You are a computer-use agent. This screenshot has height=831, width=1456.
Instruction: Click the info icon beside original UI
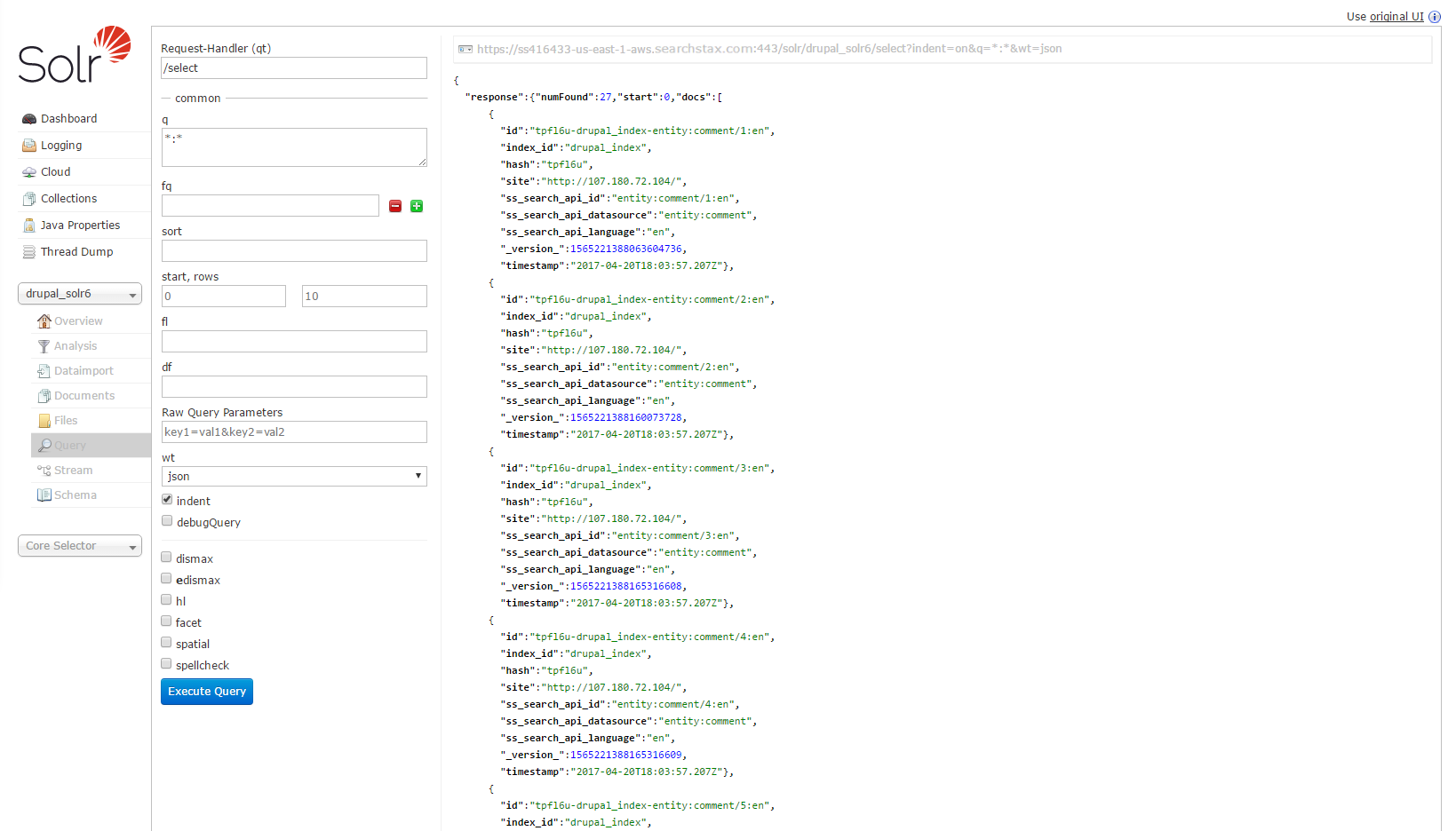click(1435, 17)
